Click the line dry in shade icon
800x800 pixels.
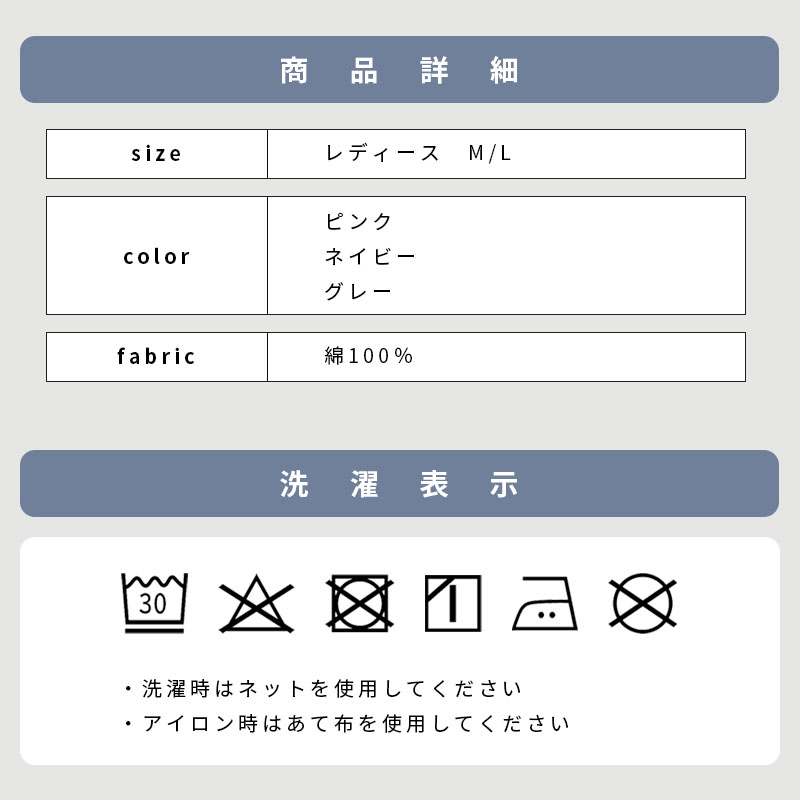pyautogui.click(x=453, y=604)
